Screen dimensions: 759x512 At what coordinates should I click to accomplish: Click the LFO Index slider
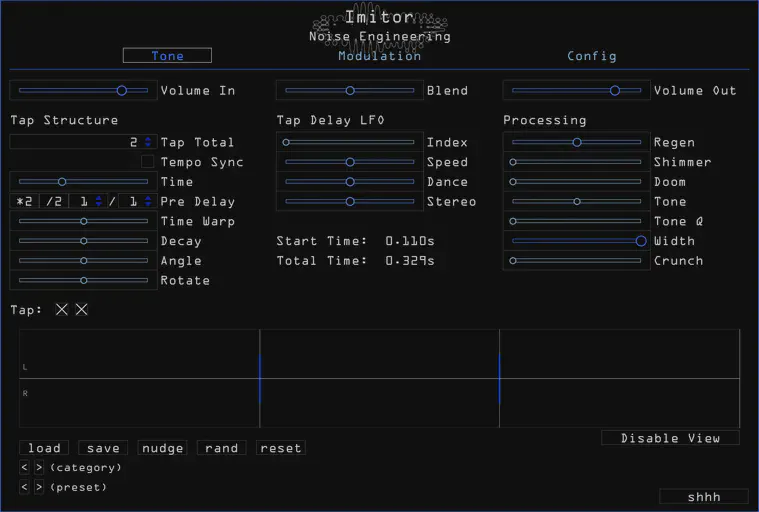349,142
